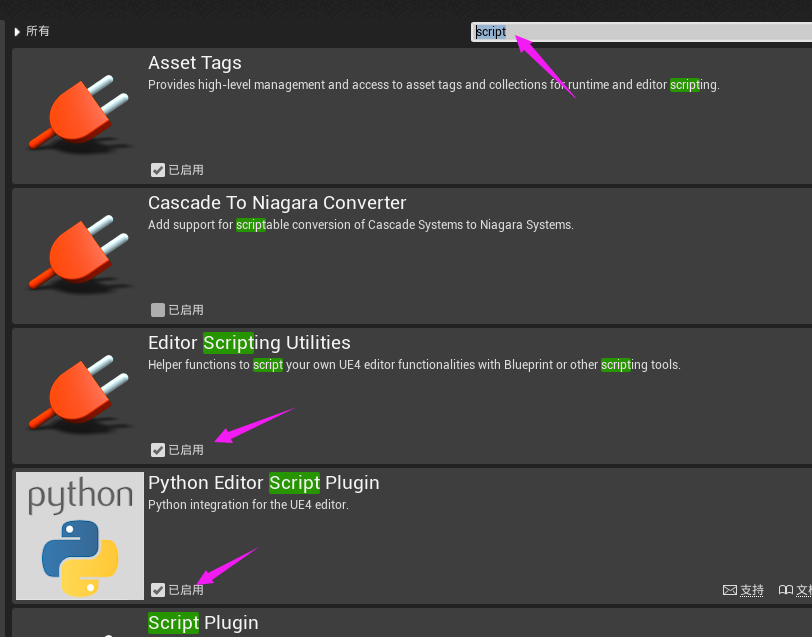Click 已启用 label under Python Editor Script Plugin

tap(186, 589)
